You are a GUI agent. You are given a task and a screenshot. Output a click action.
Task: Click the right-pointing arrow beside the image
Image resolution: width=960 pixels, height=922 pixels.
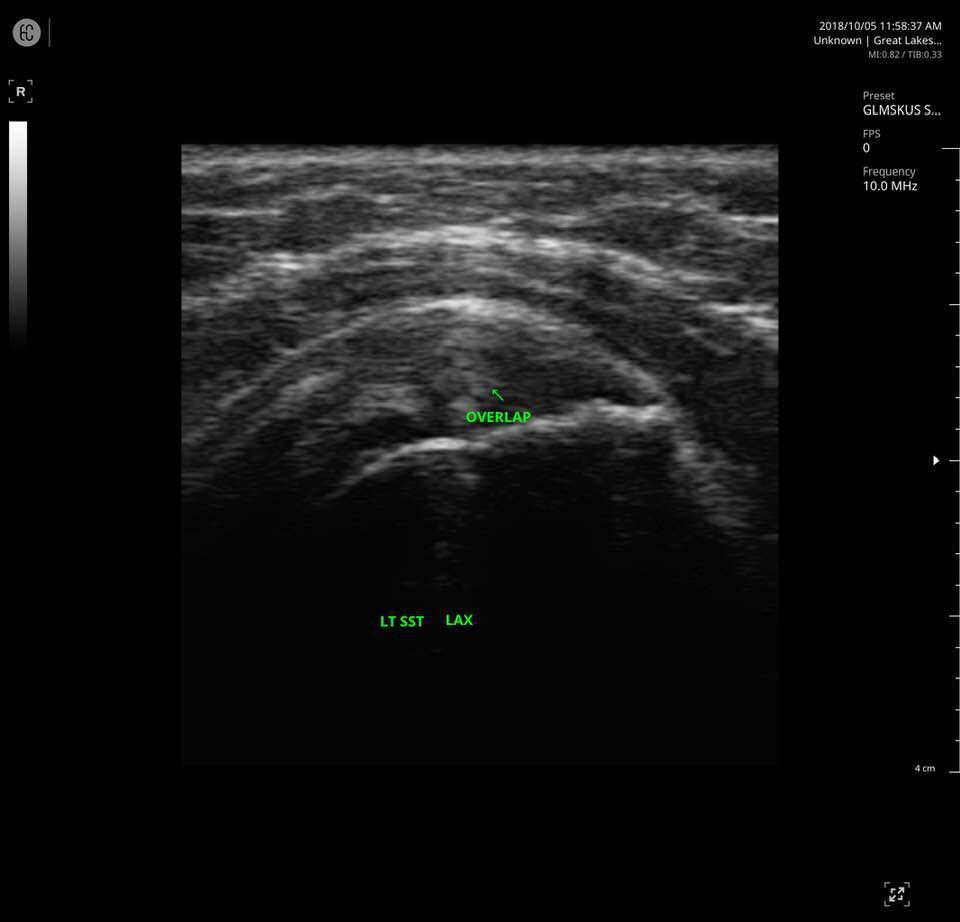pos(936,460)
